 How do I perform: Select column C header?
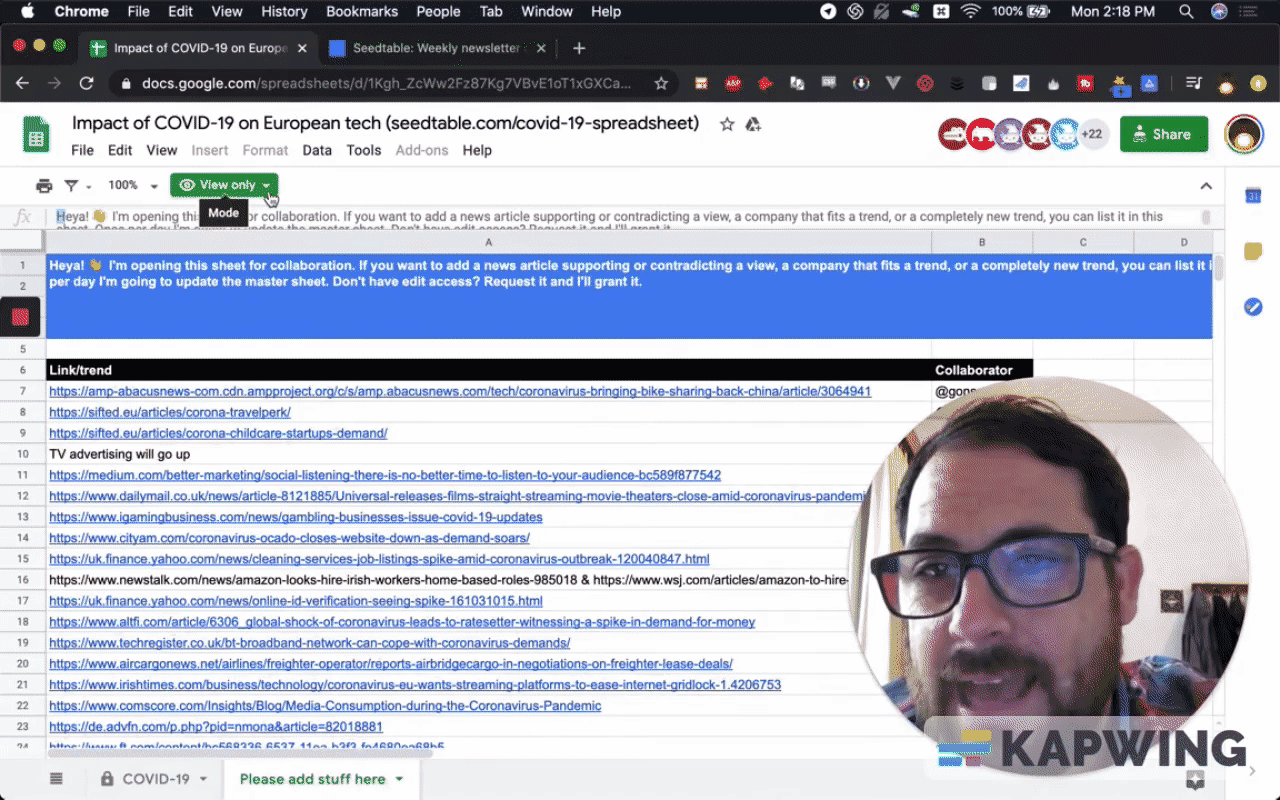pyautogui.click(x=1083, y=242)
